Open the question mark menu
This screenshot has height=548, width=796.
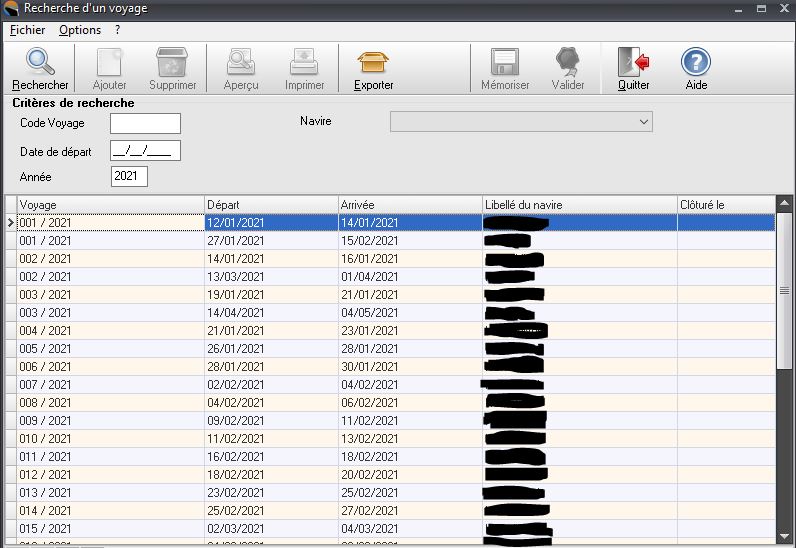[x=117, y=30]
